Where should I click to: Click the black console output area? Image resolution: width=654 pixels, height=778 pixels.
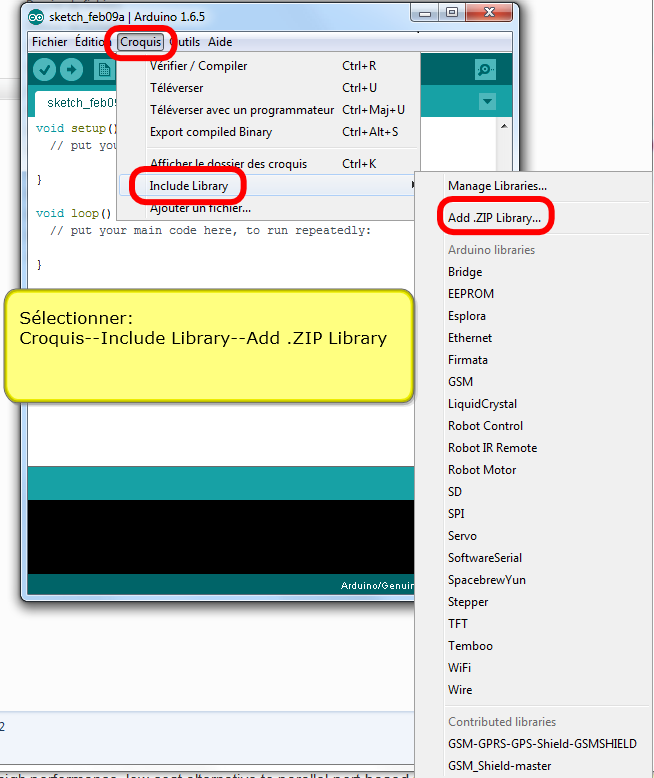[221, 537]
